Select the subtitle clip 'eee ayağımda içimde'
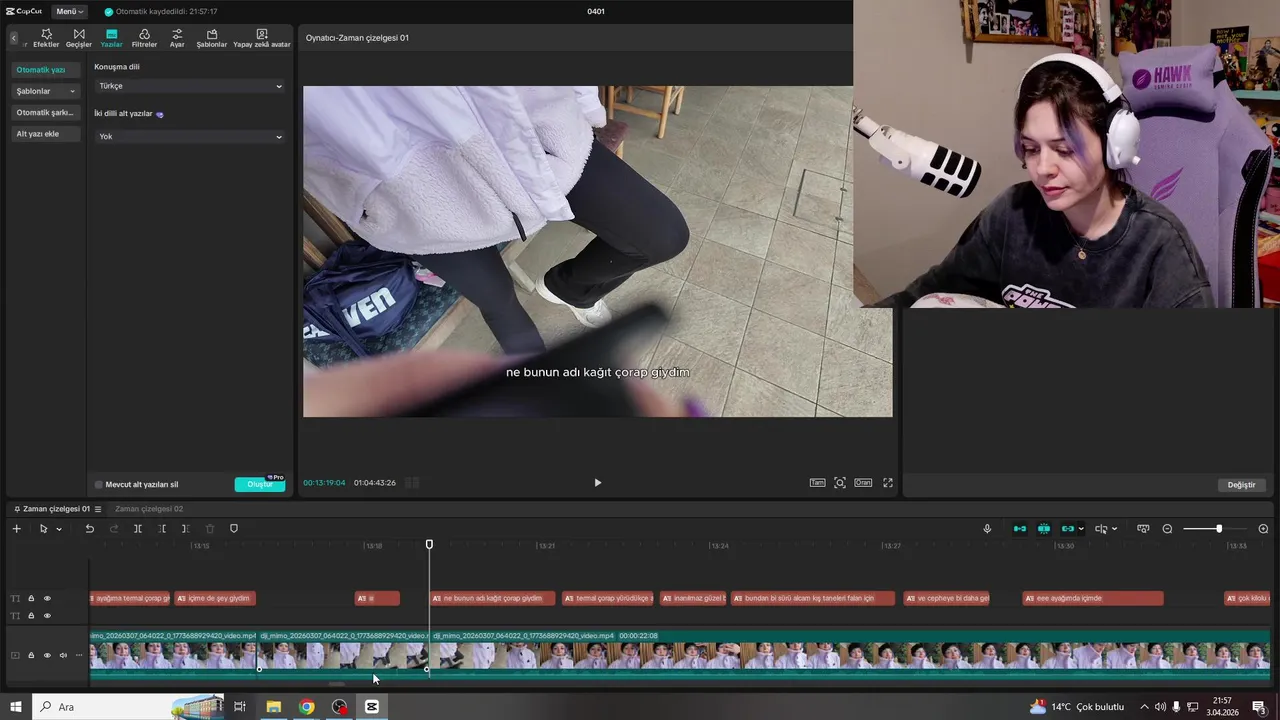Viewport: 1280px width, 720px height. pyautogui.click(x=1093, y=599)
